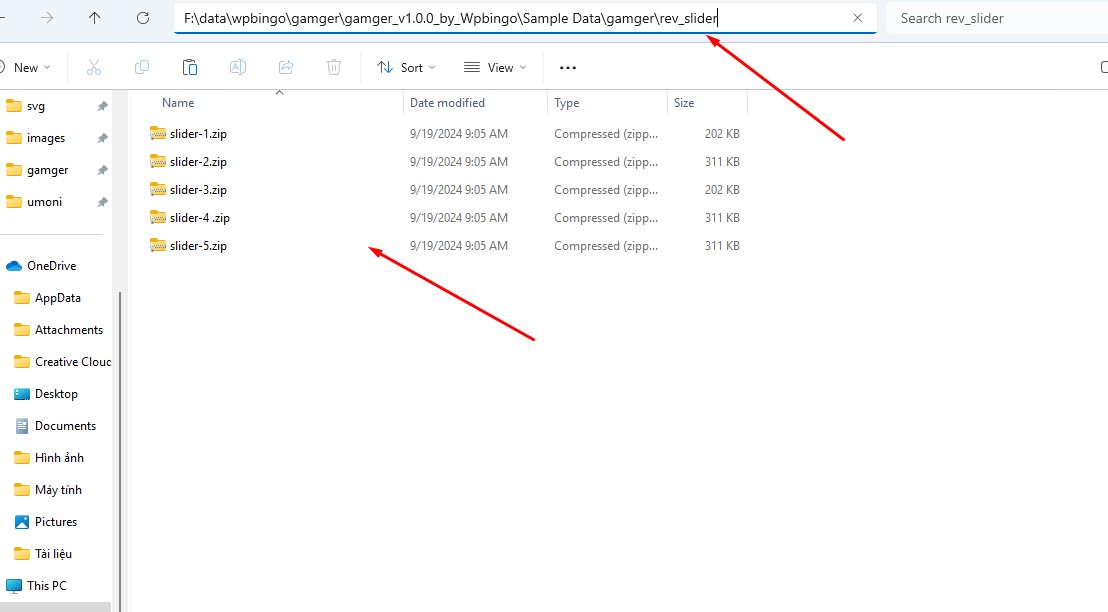Unpin the umoni folder pin icon
Viewport: 1108px width, 612px height.
click(102, 202)
